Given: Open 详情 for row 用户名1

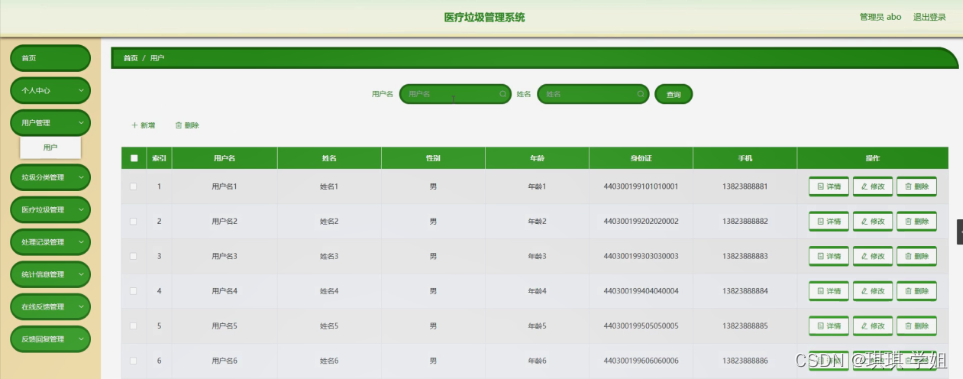Looking at the screenshot, I should (828, 186).
